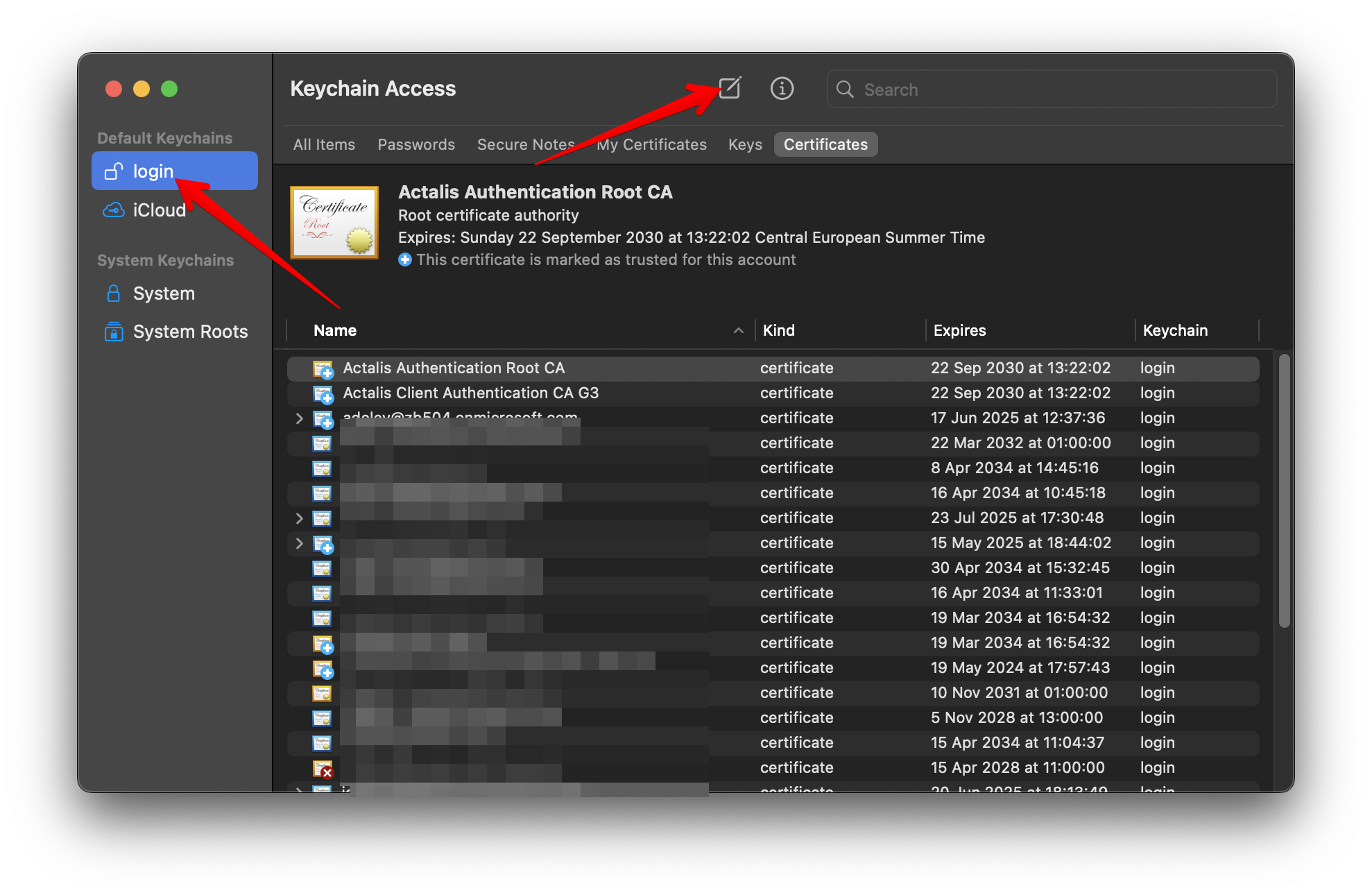Switch to the Passwords tab

[416, 144]
